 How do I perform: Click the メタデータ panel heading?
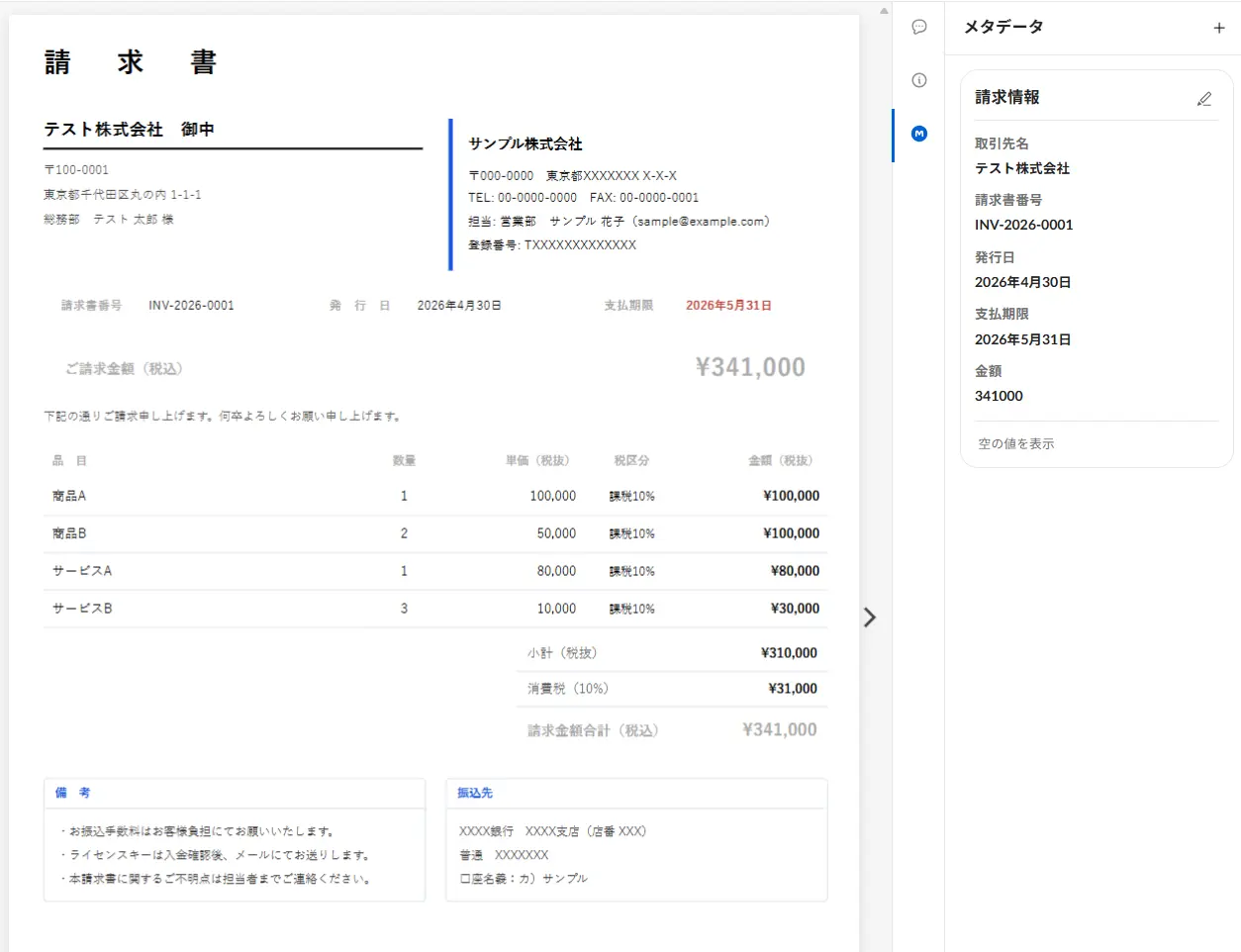coord(1004,27)
